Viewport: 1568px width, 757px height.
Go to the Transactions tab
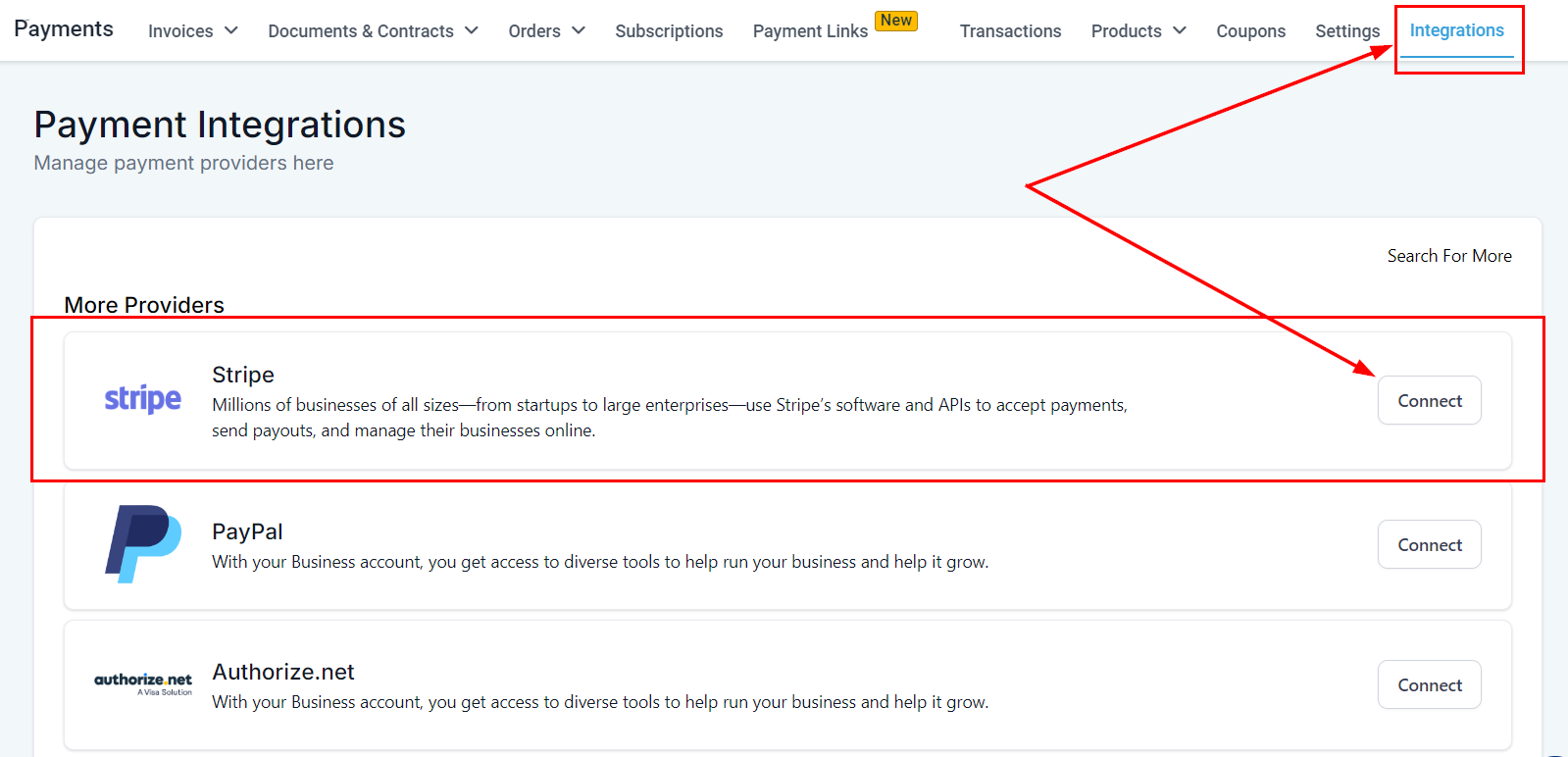1010,31
